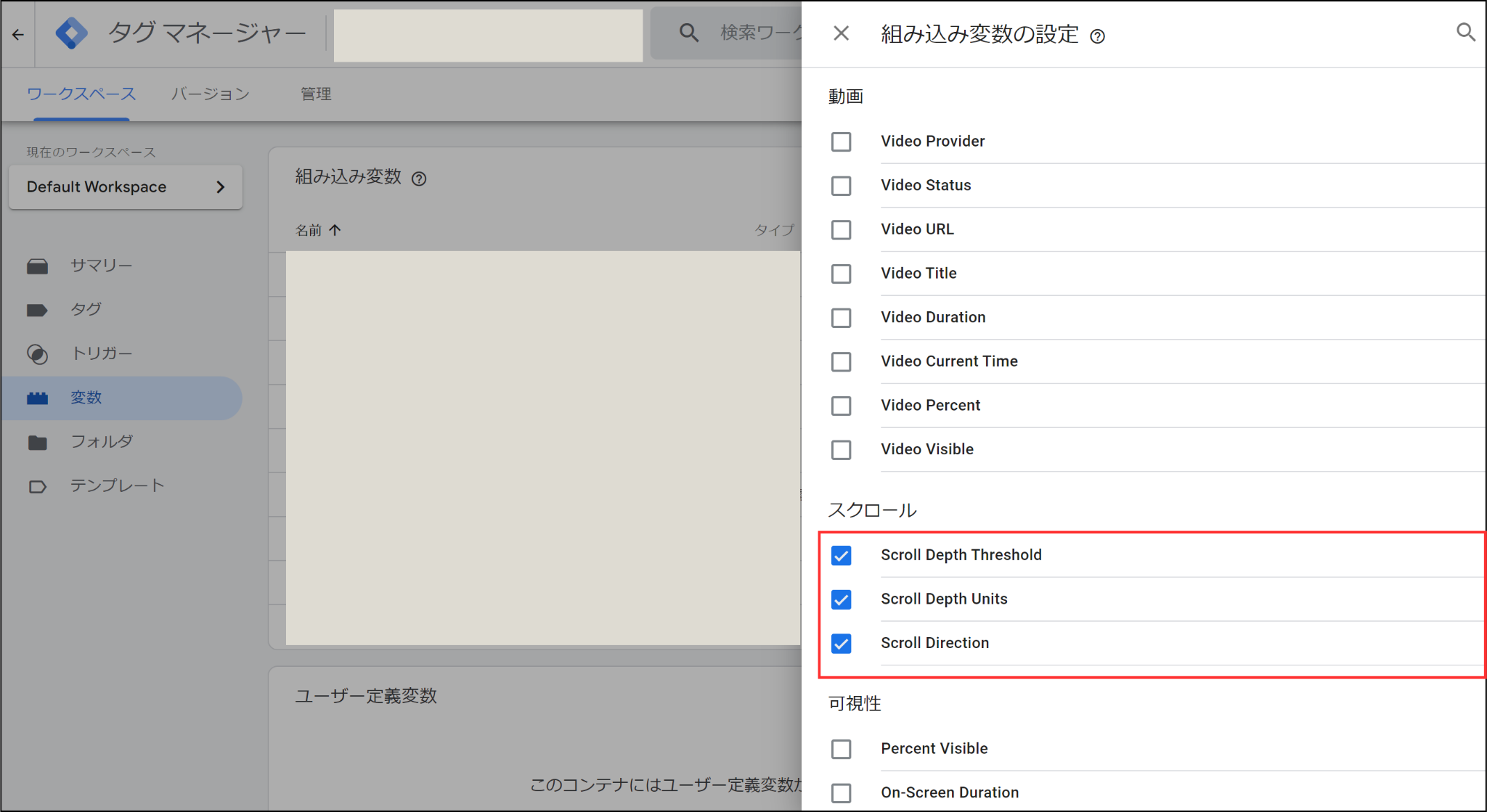Enable the Video Provider checkbox

tap(841, 142)
